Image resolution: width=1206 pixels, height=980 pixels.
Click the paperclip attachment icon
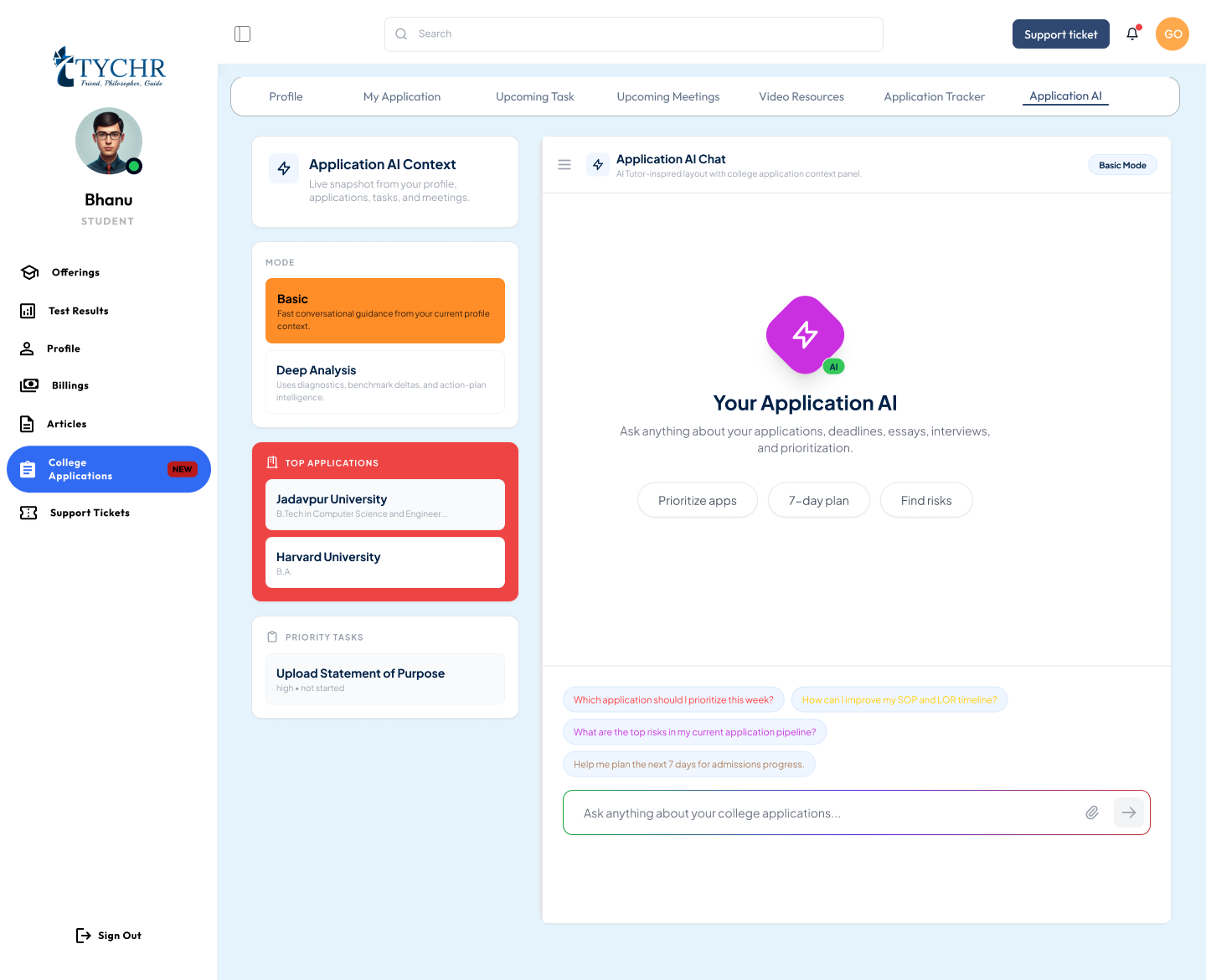[1092, 812]
